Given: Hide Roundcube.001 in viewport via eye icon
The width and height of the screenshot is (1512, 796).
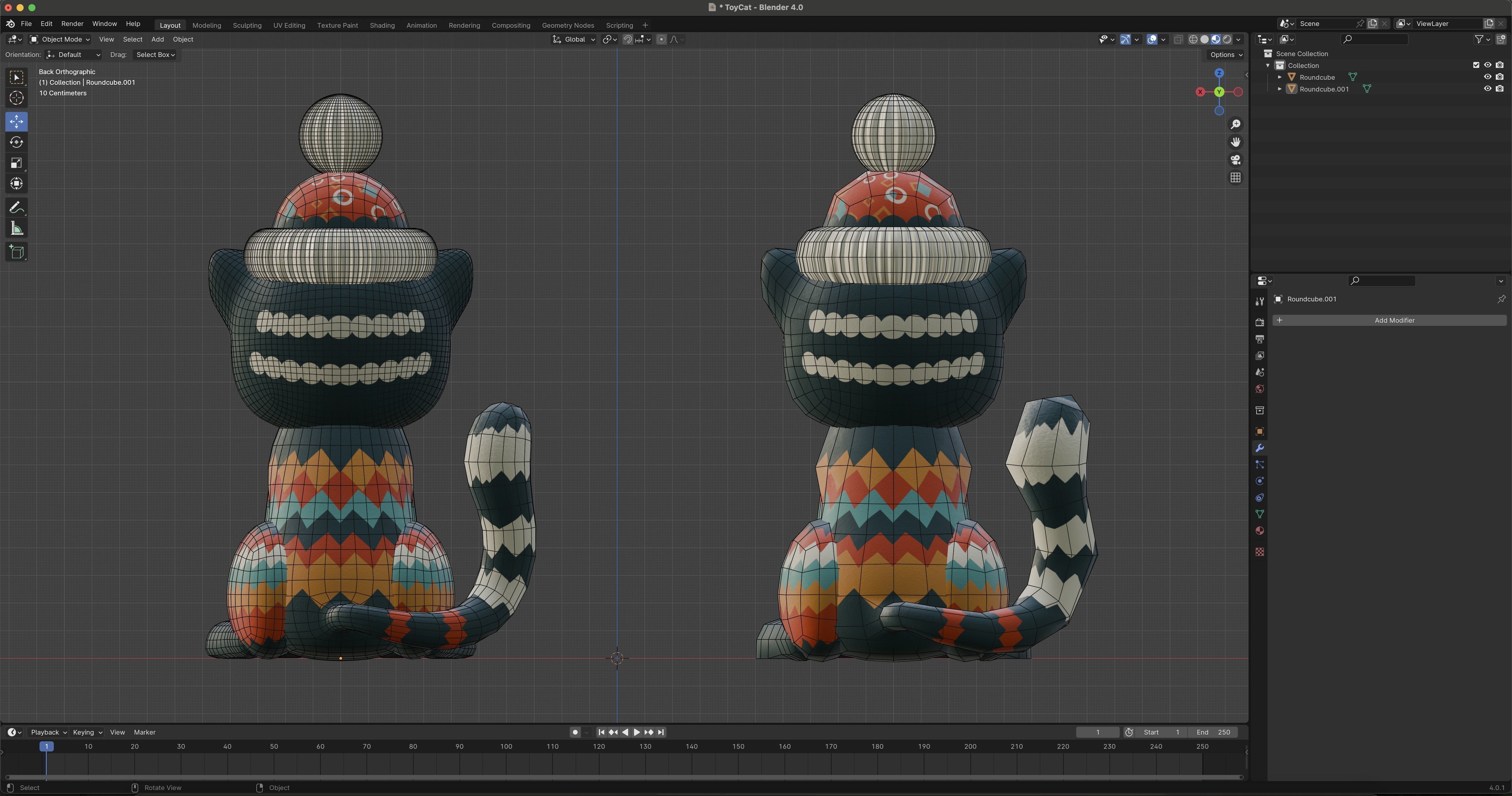Looking at the screenshot, I should pyautogui.click(x=1487, y=89).
